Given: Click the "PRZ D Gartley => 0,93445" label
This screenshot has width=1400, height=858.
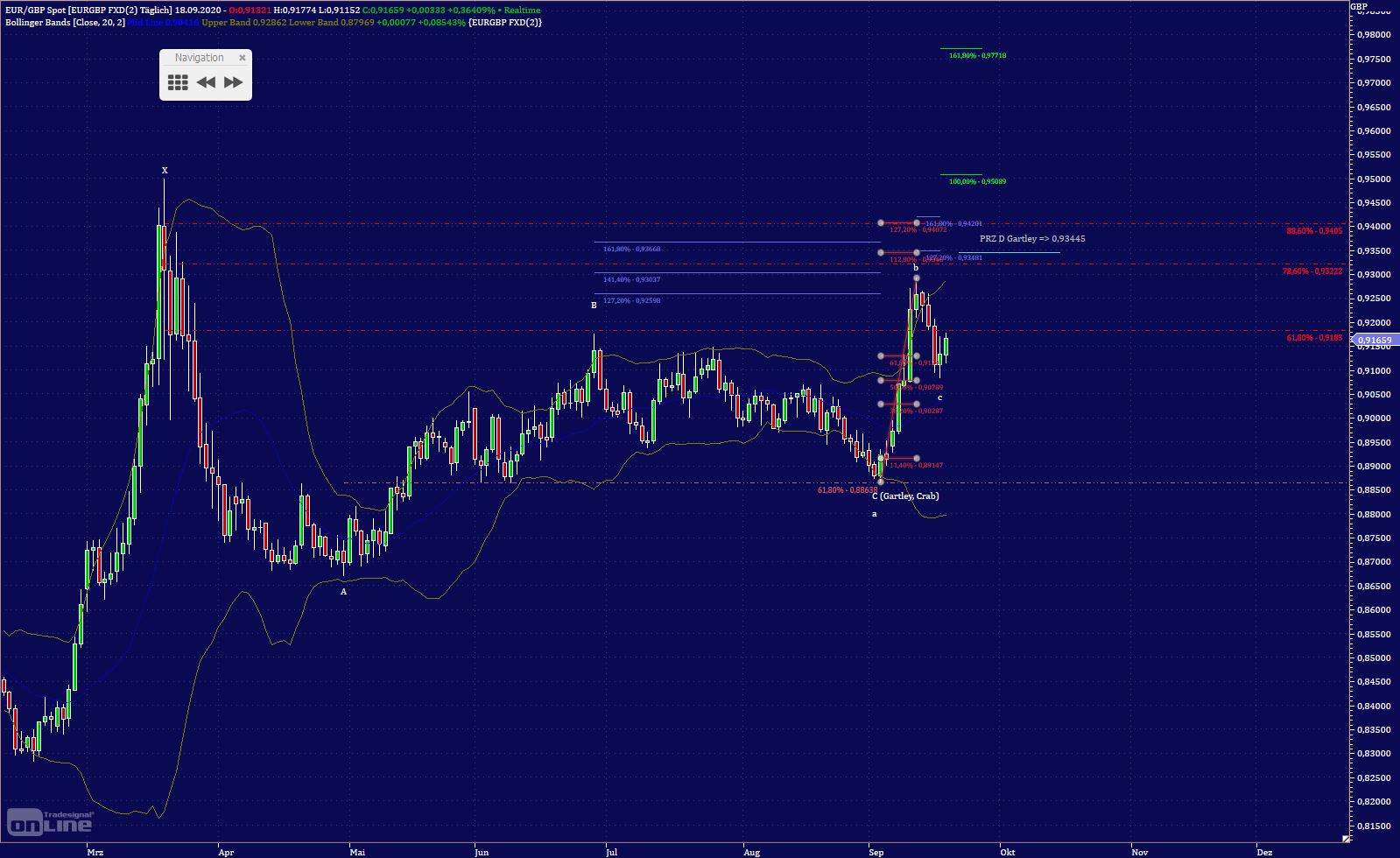Looking at the screenshot, I should [x=1032, y=238].
